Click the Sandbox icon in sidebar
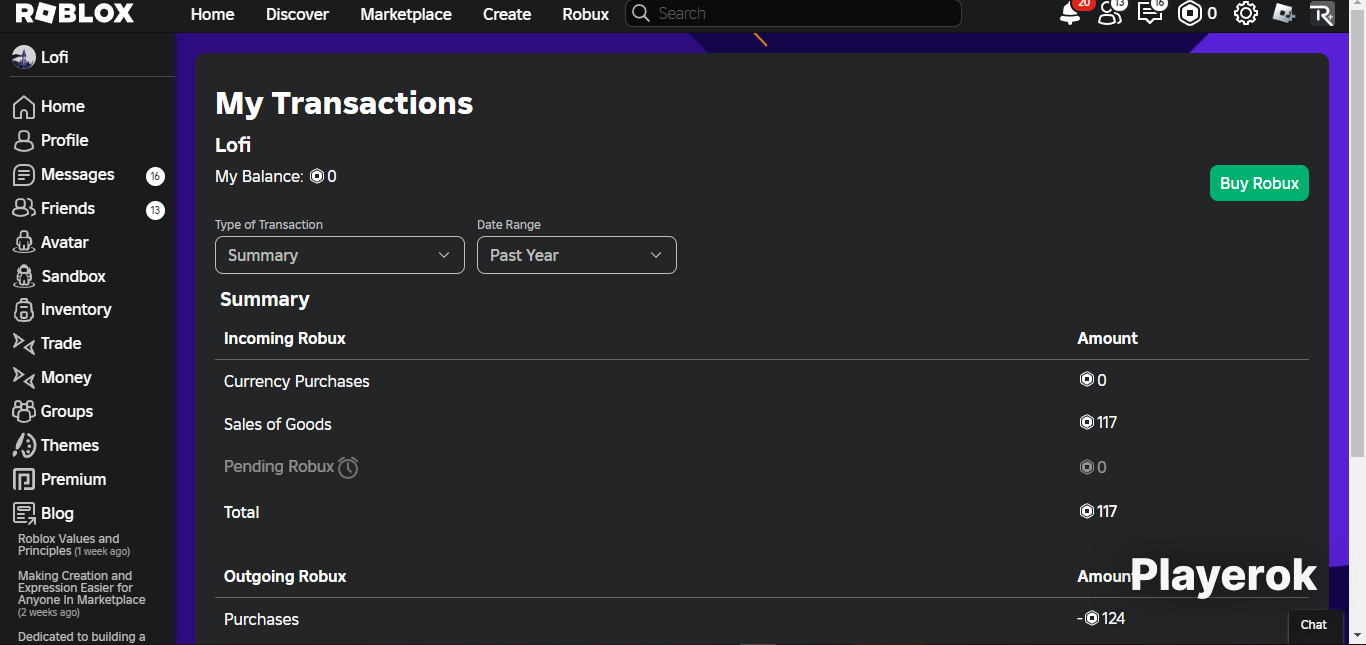Screen dimensions: 1366x645 [x=23, y=276]
